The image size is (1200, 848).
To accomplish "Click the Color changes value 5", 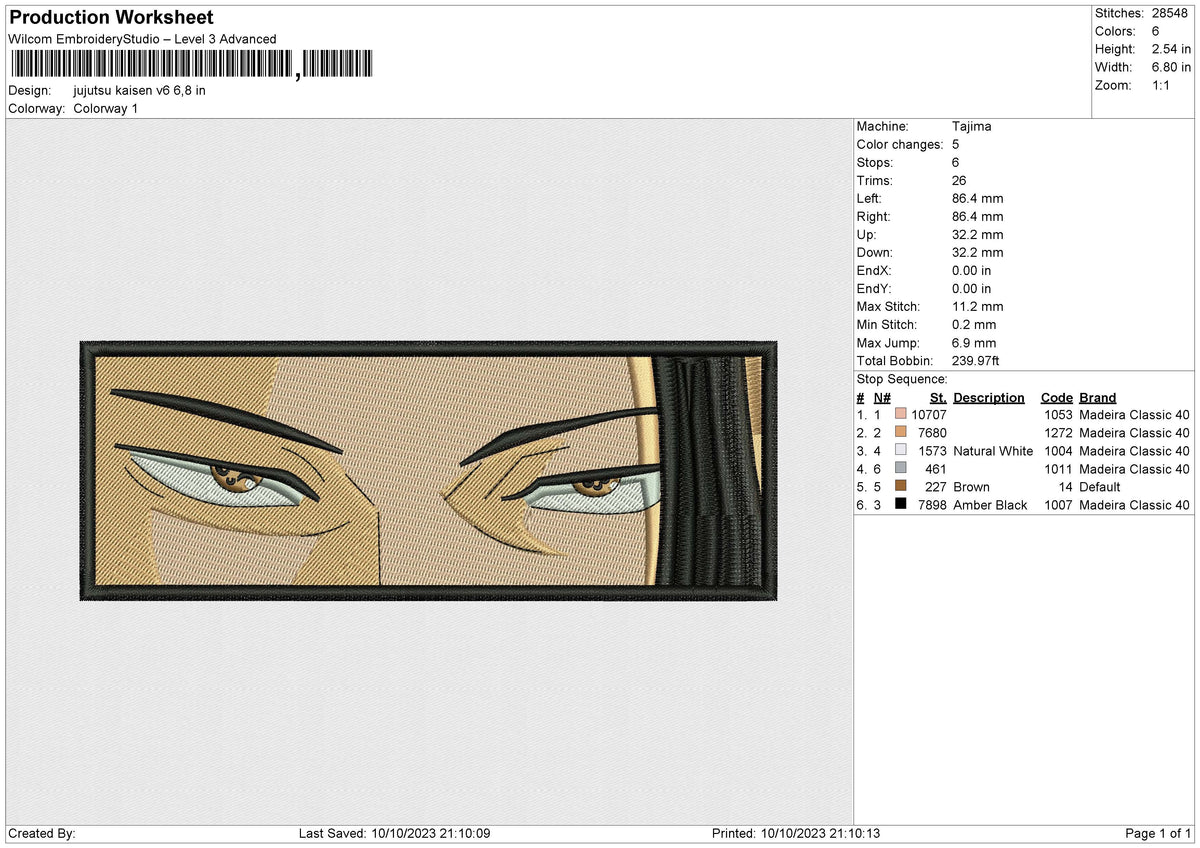I will 957,145.
